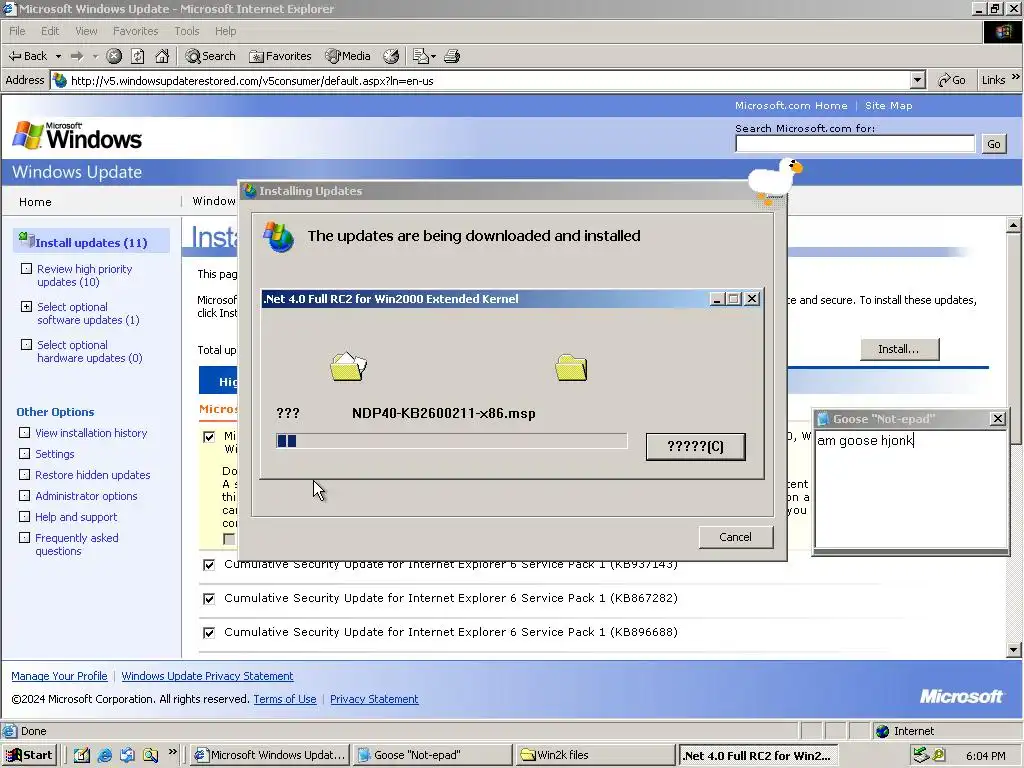This screenshot has width=1024, height=768.
Task: Click the destination folder icon in the installer
Action: 571,367
